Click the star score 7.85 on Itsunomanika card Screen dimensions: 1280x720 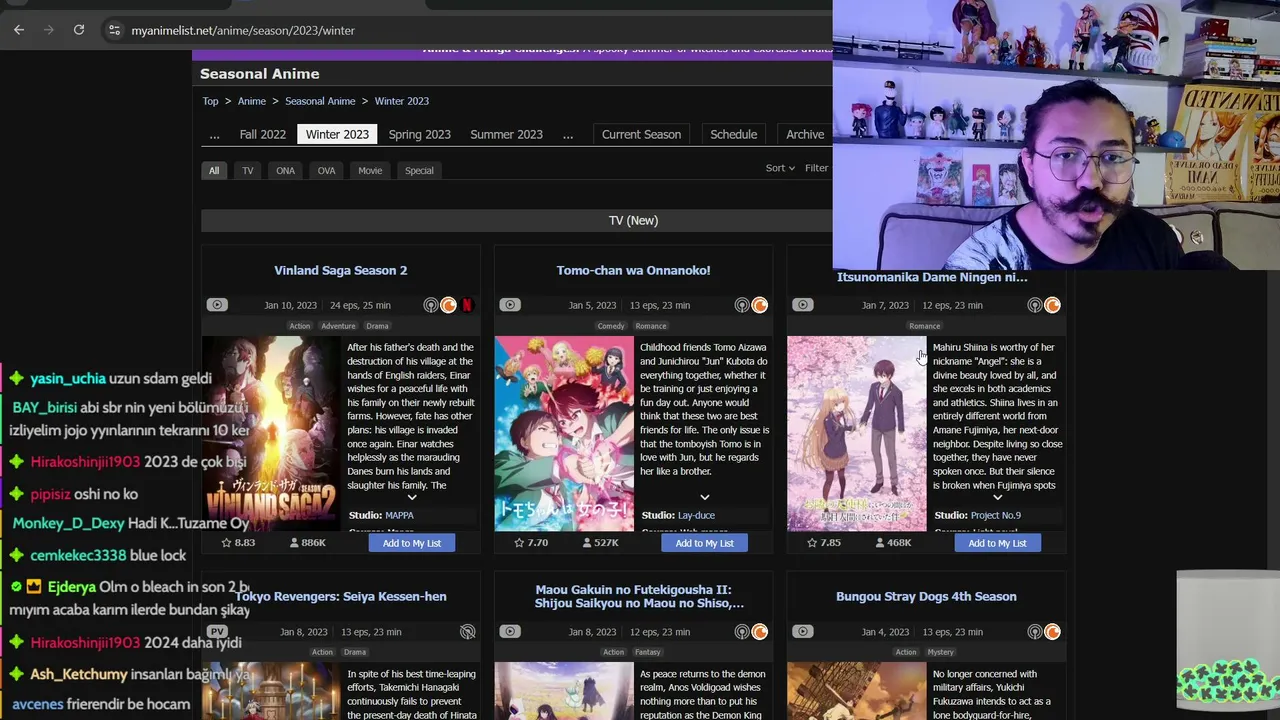tap(824, 543)
